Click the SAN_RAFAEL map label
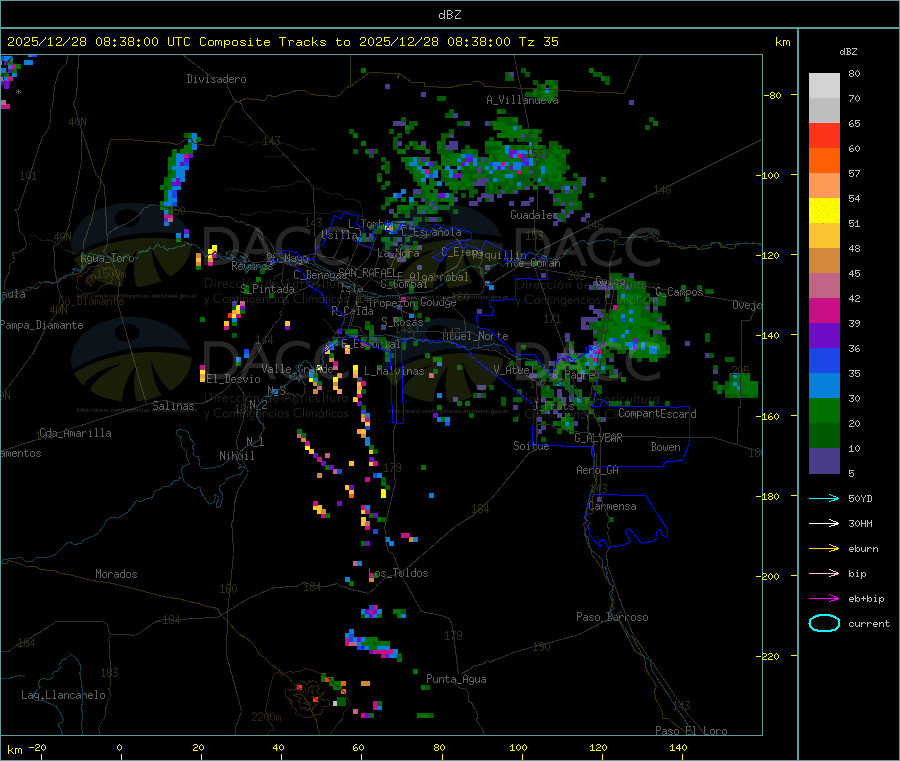Image resolution: width=900 pixels, height=761 pixels. [367, 272]
